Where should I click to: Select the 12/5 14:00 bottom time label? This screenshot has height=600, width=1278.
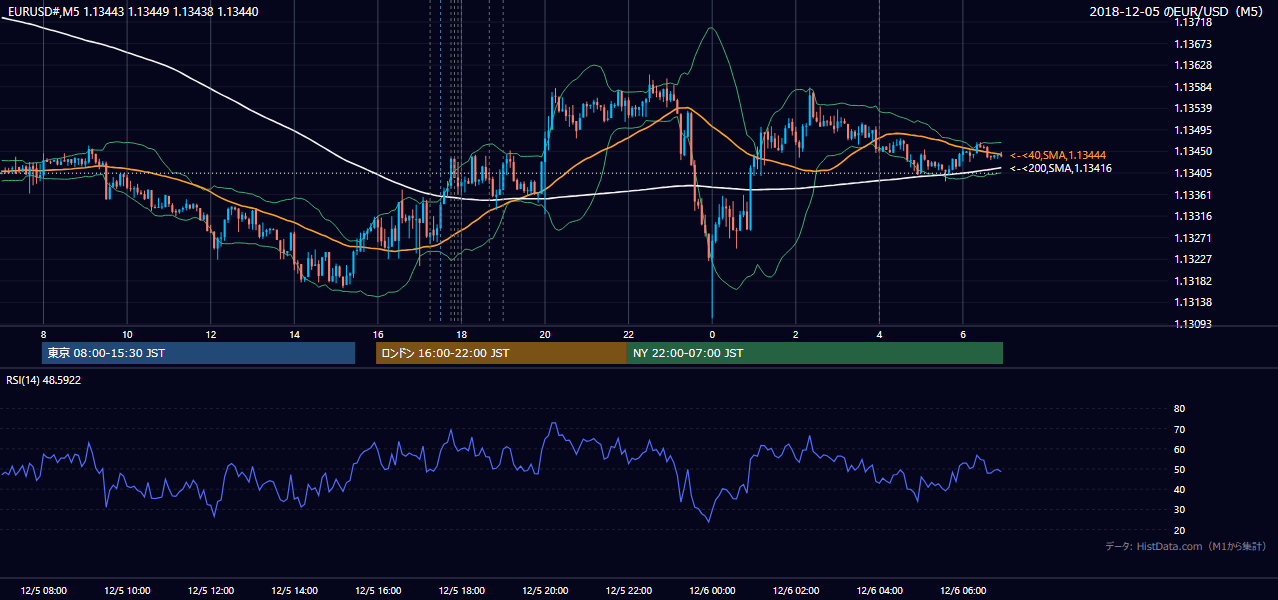pos(294,591)
